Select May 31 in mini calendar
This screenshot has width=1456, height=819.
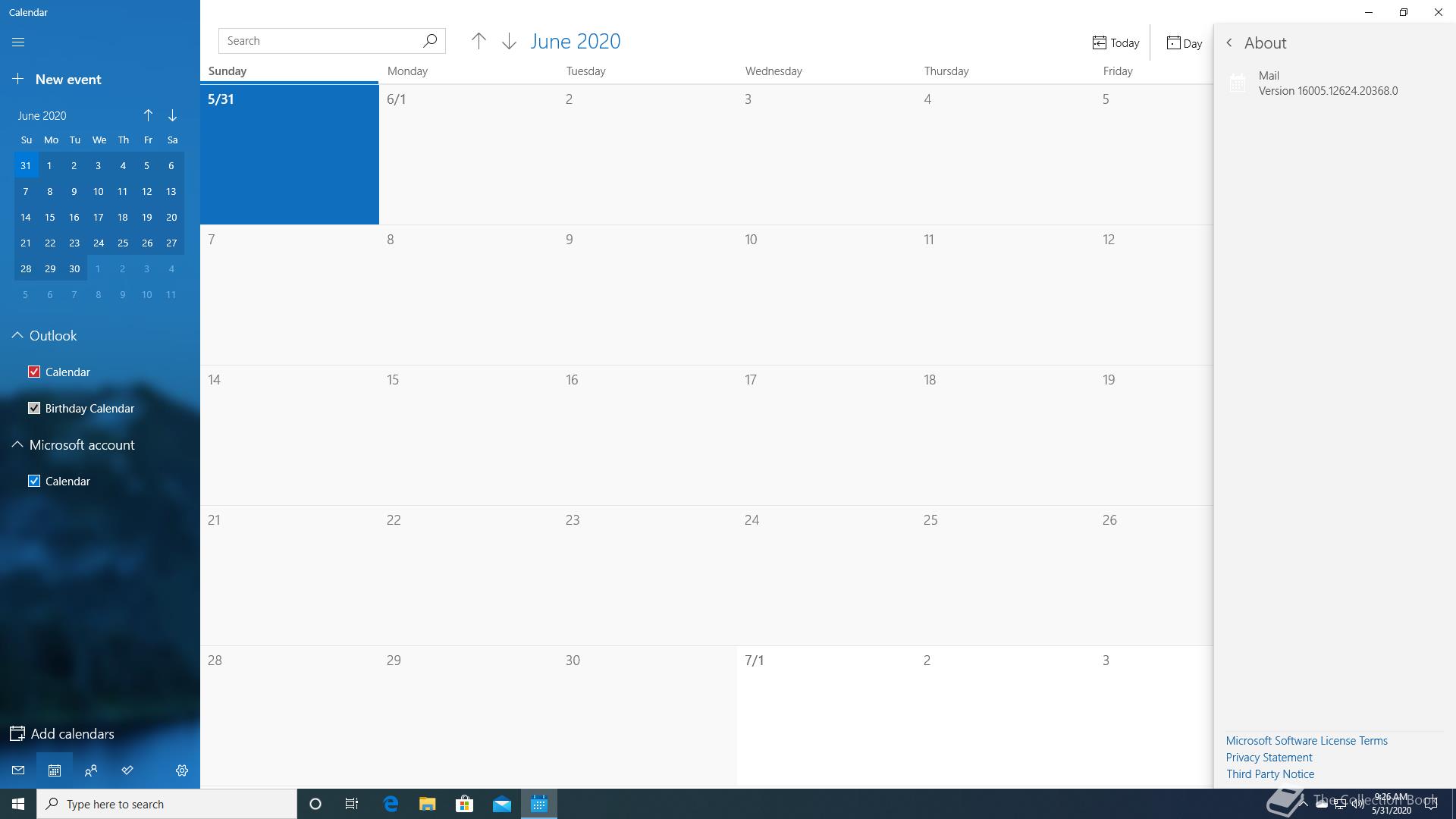point(26,165)
